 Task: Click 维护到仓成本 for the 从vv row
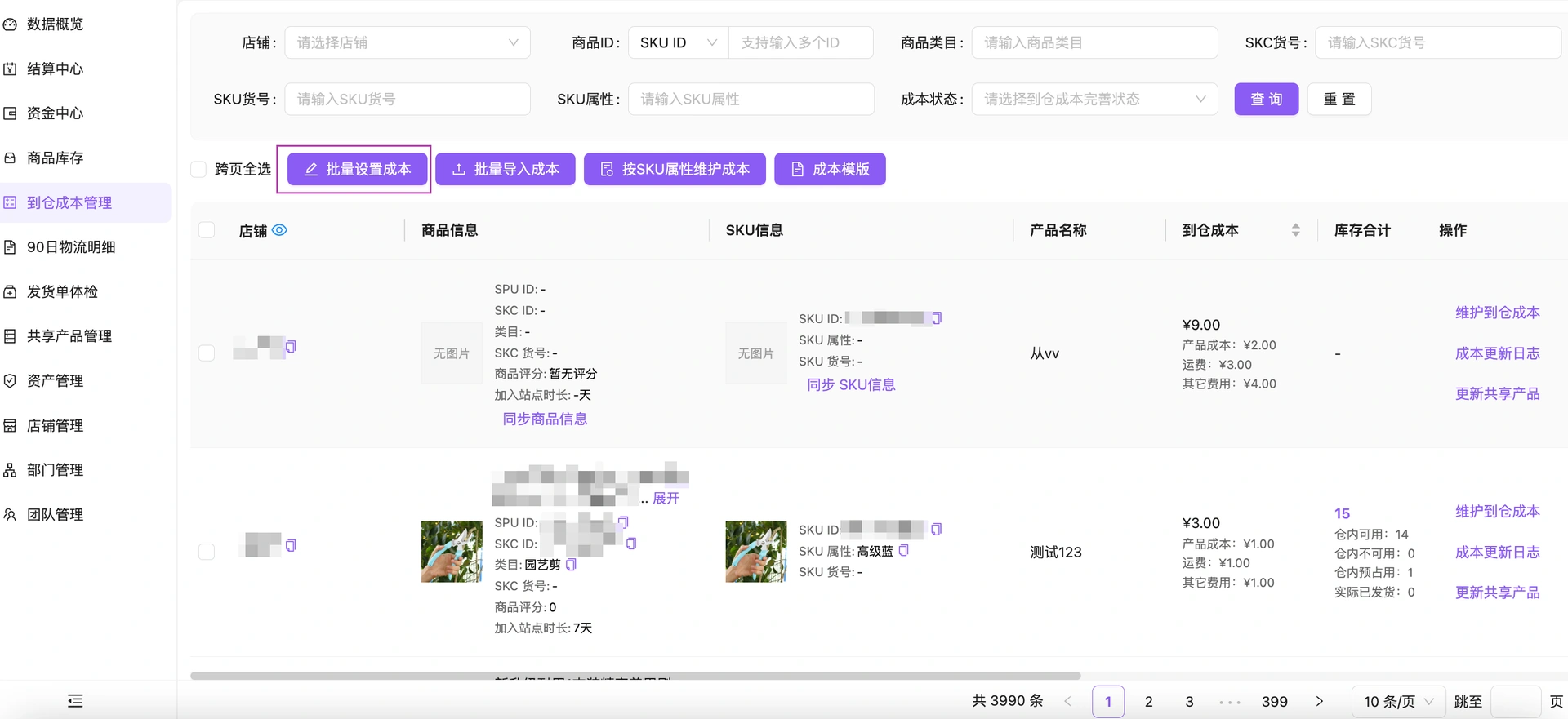click(x=1498, y=313)
